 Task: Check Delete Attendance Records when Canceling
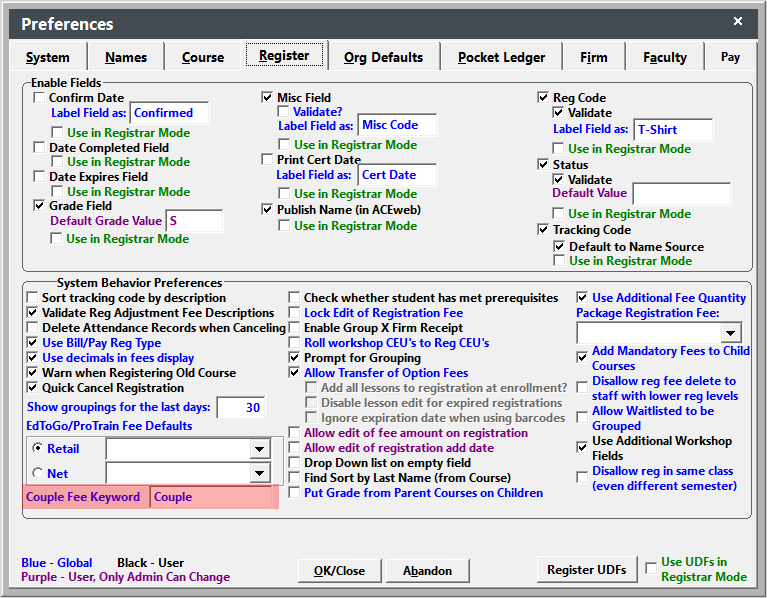(32, 328)
